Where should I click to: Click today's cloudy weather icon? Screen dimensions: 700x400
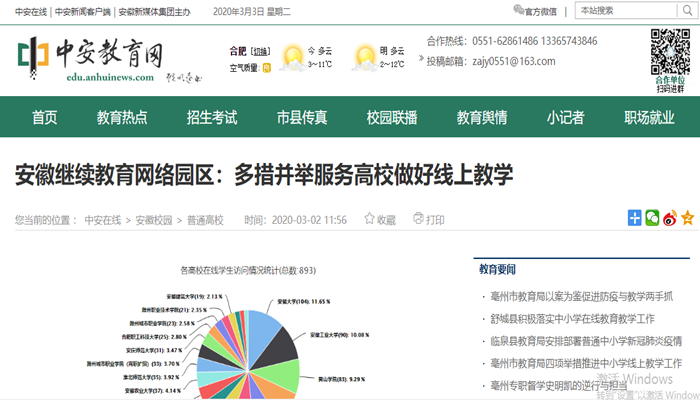[292, 58]
